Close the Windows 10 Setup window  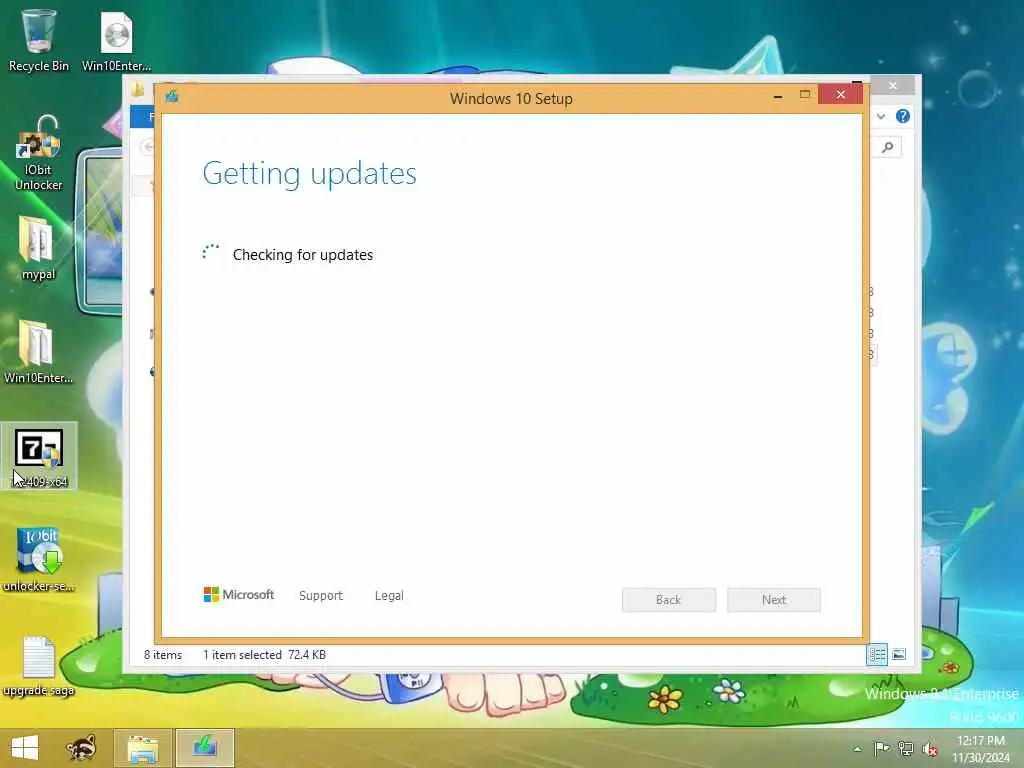pyautogui.click(x=840, y=95)
